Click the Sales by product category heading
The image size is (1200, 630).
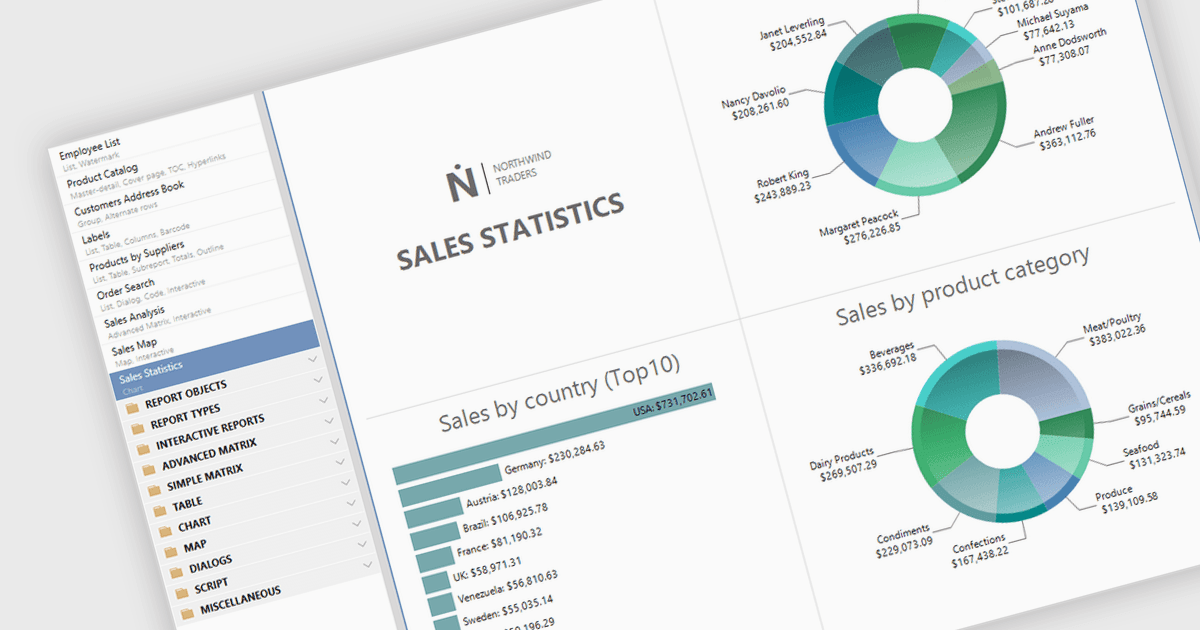click(x=963, y=285)
